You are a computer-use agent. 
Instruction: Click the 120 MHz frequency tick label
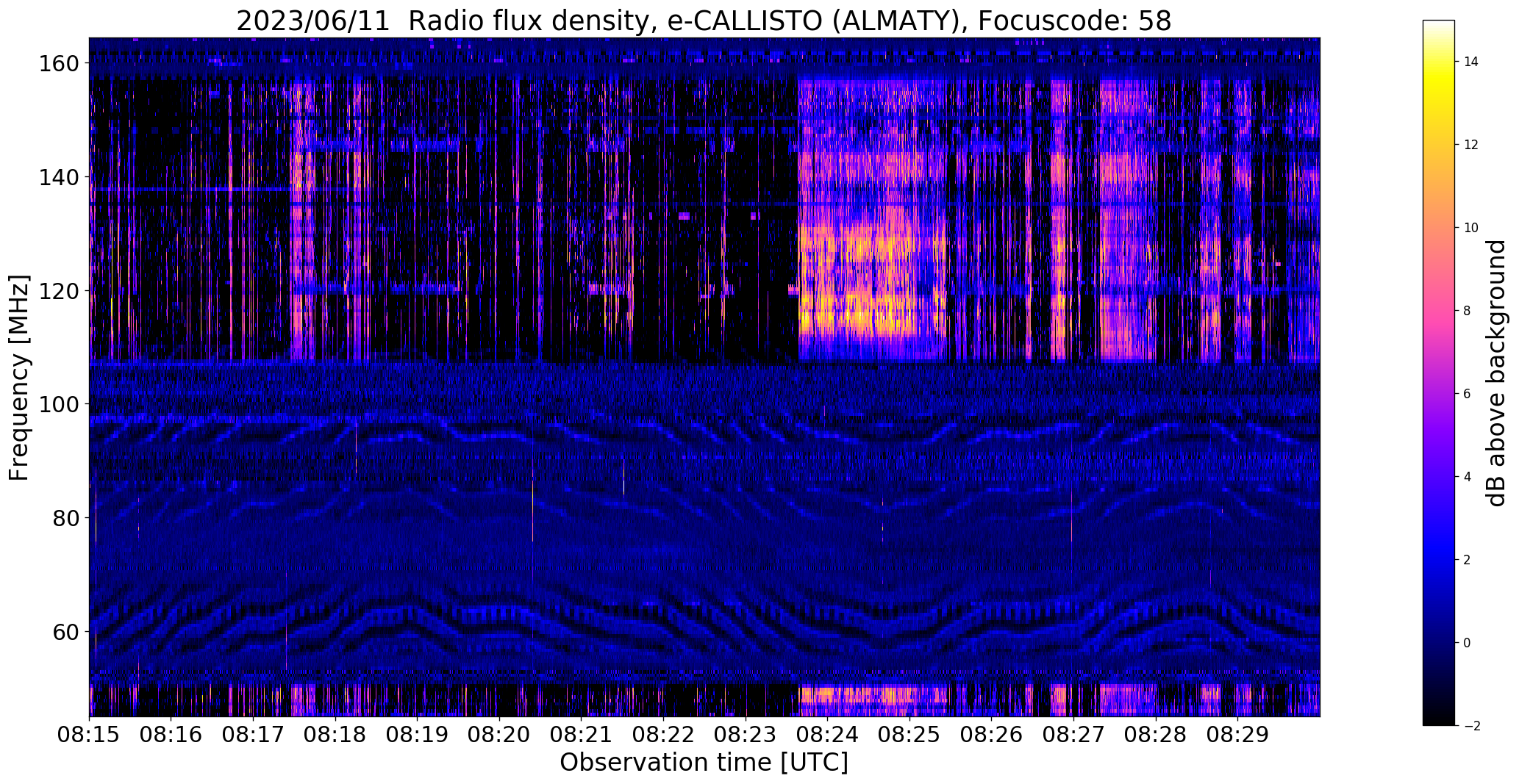[x=57, y=291]
